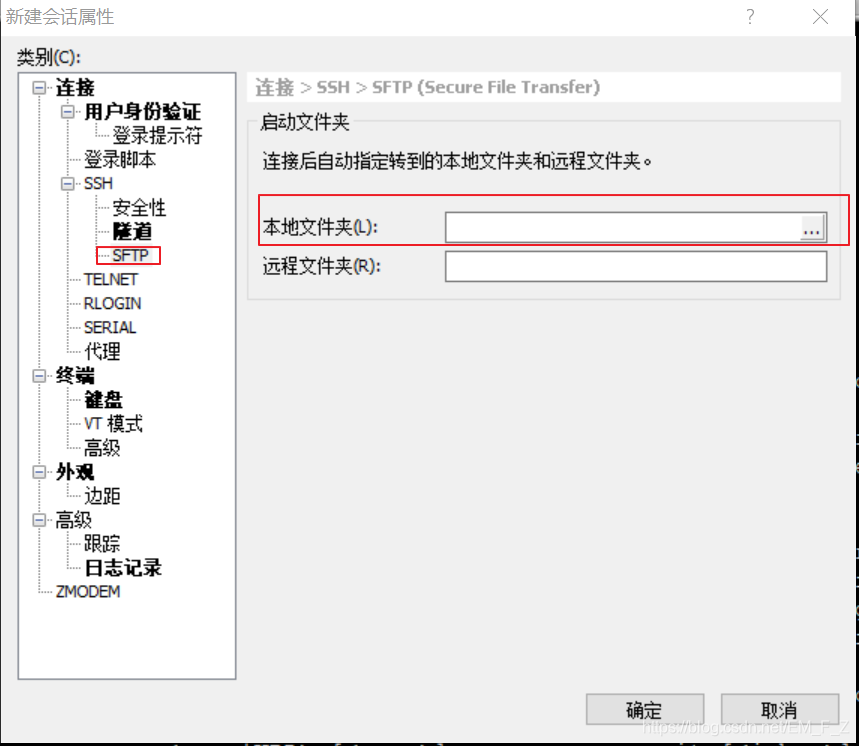This screenshot has height=746, width=859.
Task: Select 连接 category in tree
Action: pos(75,88)
